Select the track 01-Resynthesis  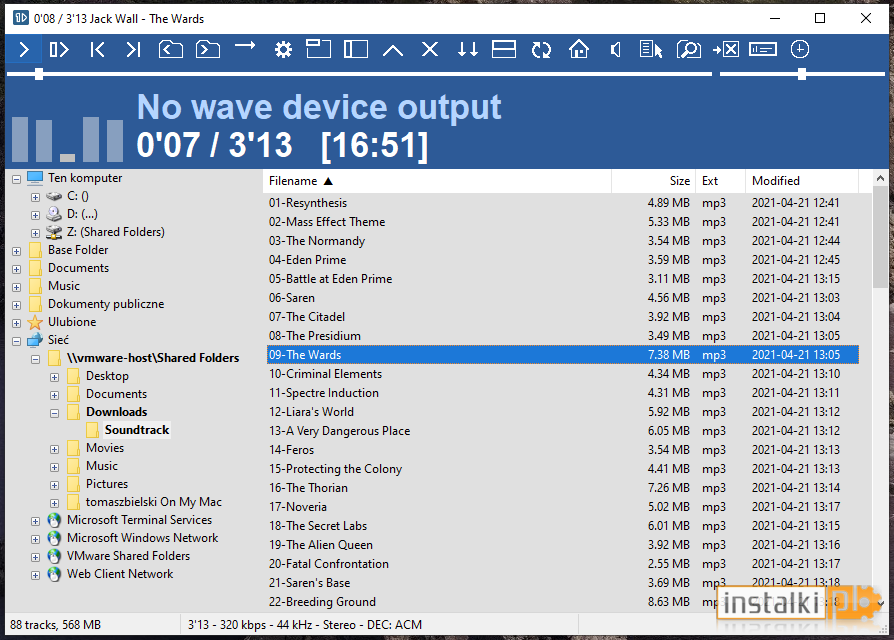(563, 203)
